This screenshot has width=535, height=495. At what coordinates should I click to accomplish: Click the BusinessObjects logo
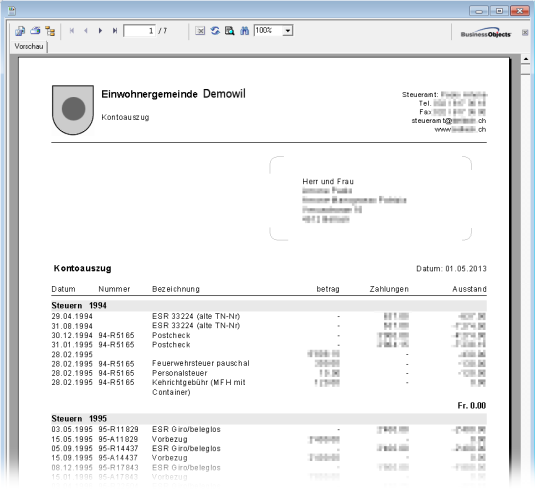[486, 33]
